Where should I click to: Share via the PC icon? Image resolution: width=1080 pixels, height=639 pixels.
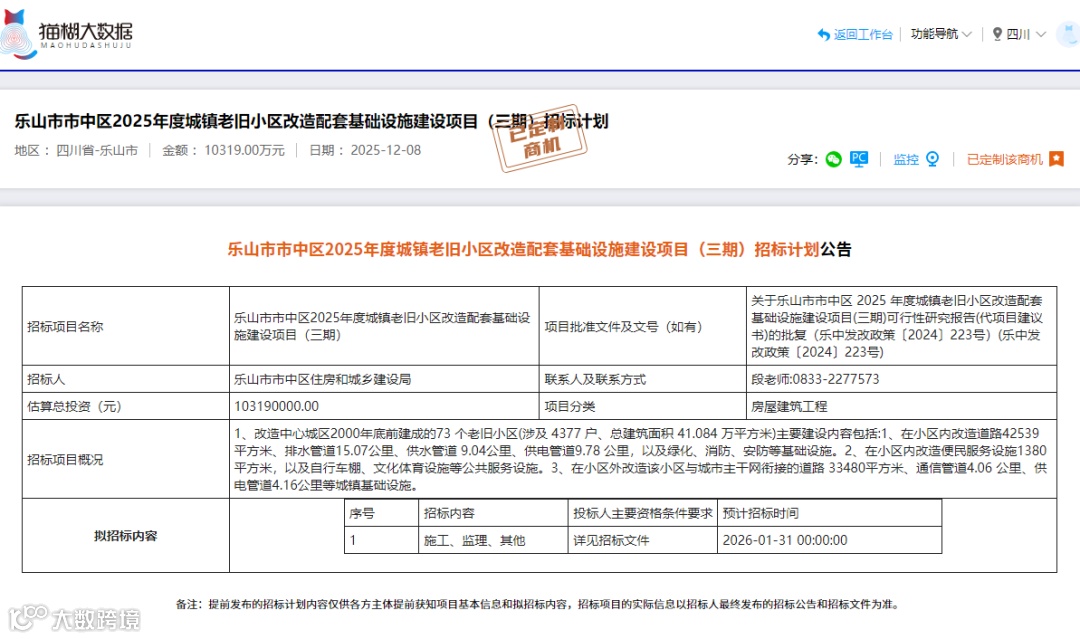[859, 159]
